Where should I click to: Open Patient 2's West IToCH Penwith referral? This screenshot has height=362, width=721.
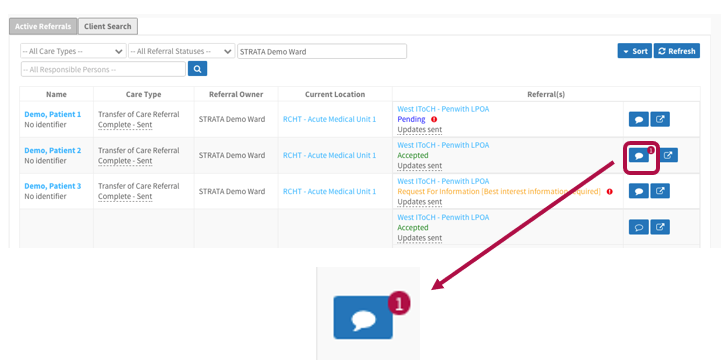pyautogui.click(x=443, y=145)
